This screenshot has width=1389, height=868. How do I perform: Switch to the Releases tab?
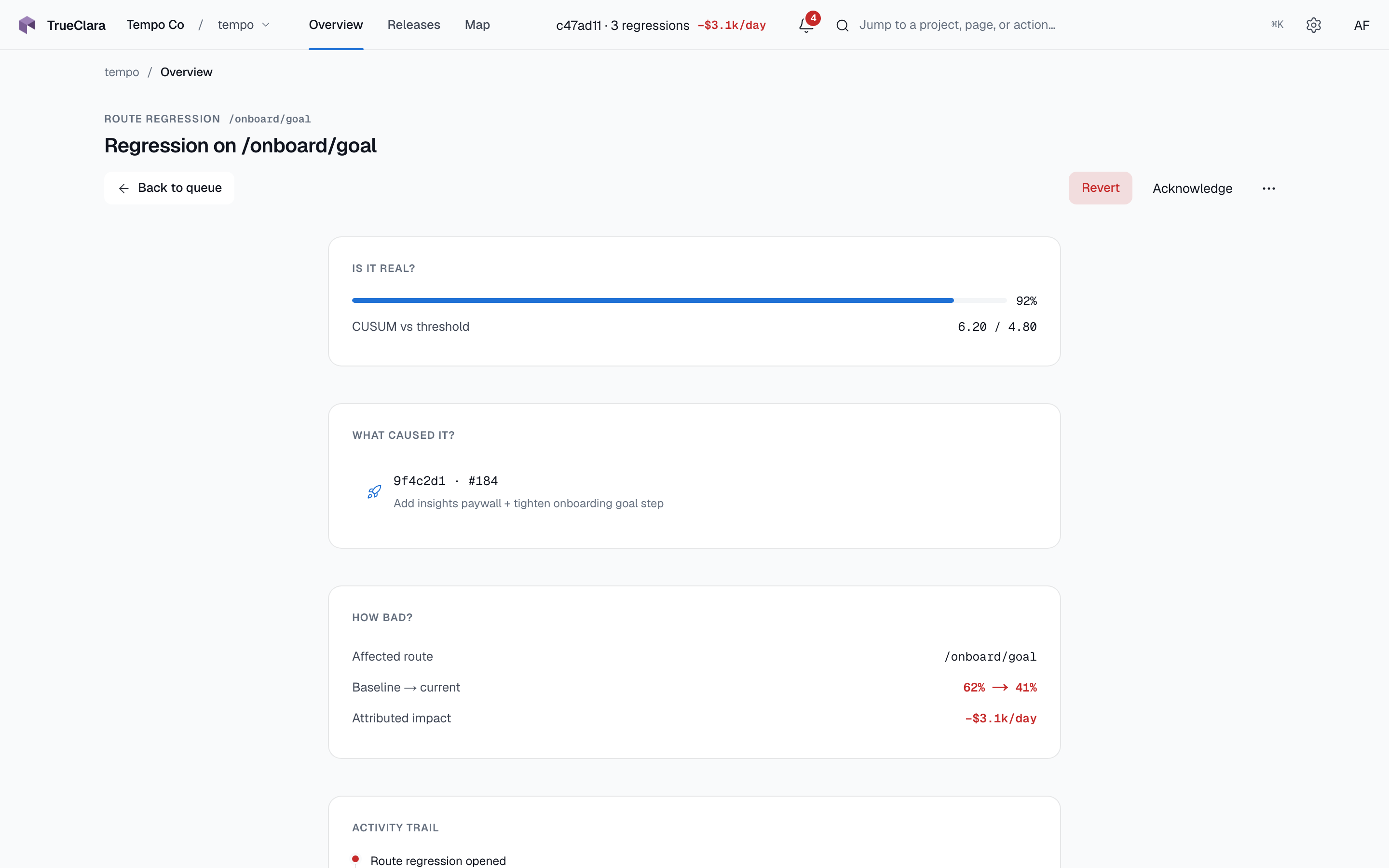point(413,25)
